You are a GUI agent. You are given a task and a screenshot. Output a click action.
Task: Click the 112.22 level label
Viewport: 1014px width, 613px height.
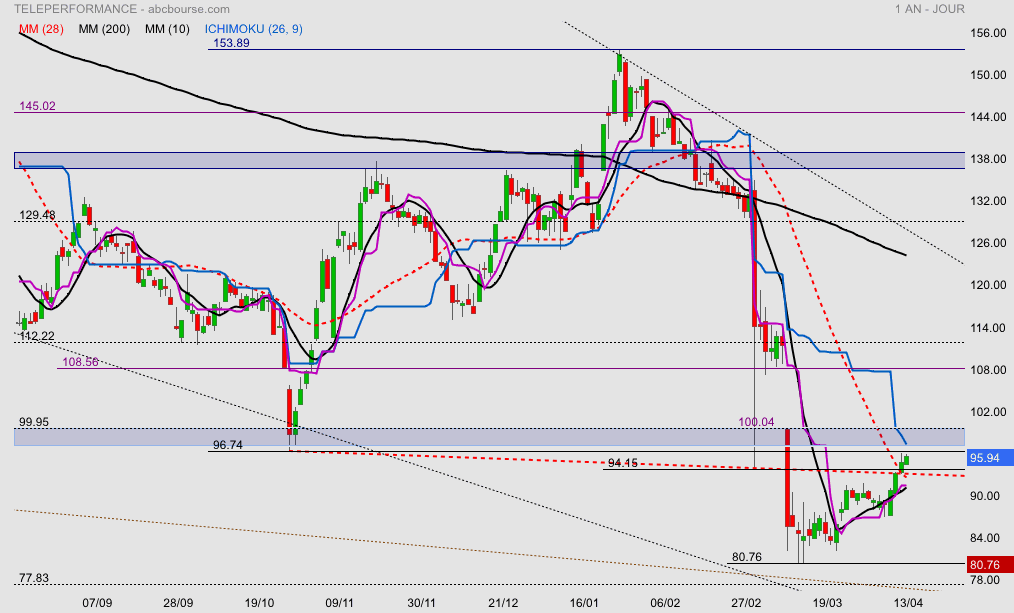[38, 336]
